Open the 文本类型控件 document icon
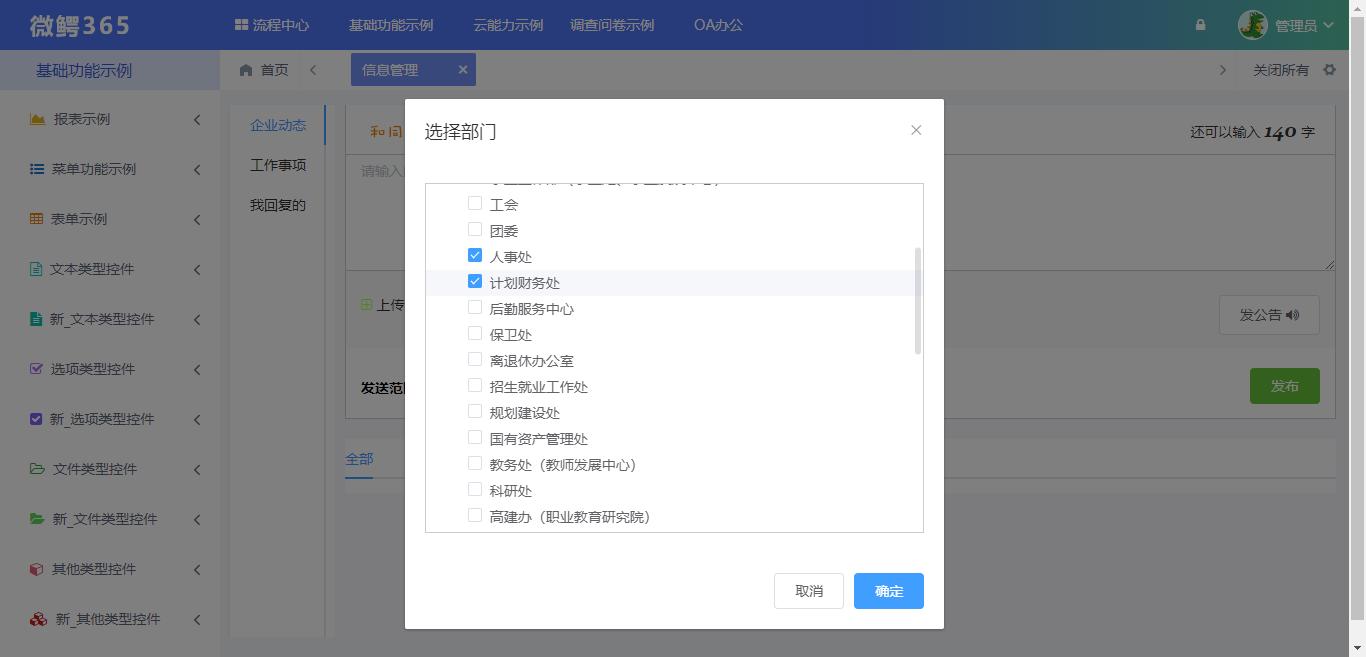Screen dimensions: 1366x657 pos(37,269)
